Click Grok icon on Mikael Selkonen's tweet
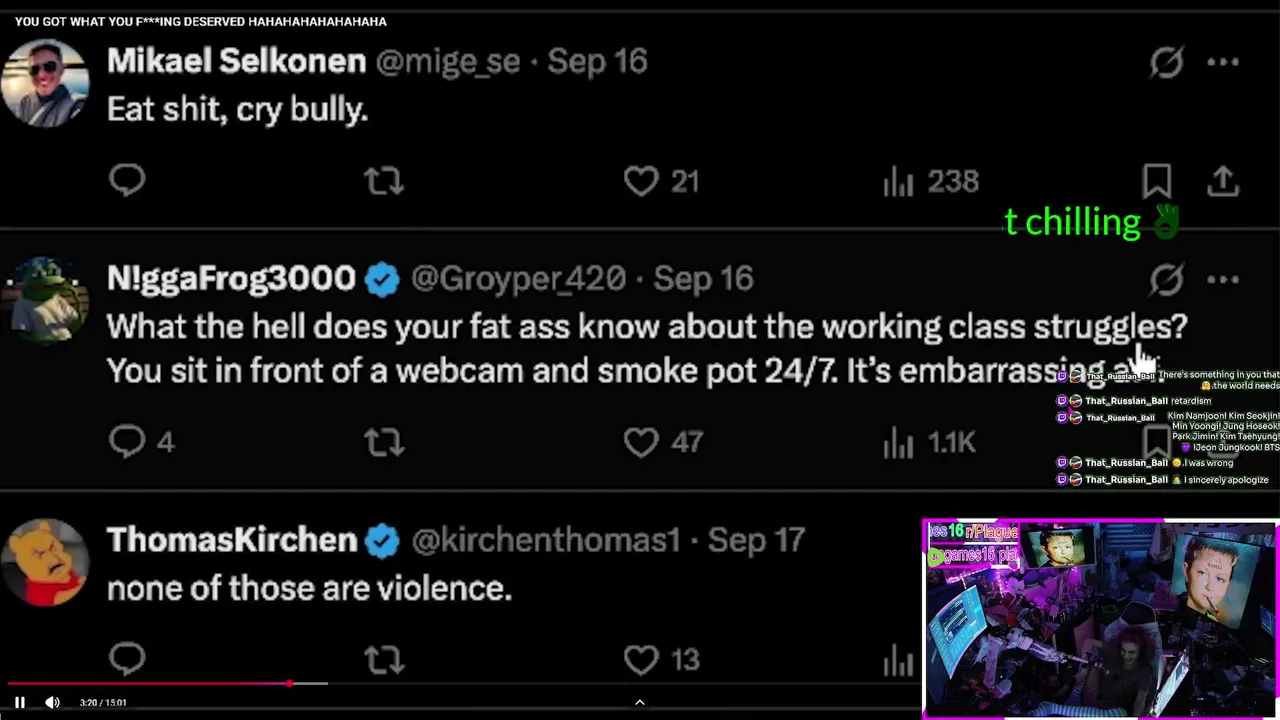Image resolution: width=1280 pixels, height=720 pixels. (1166, 62)
